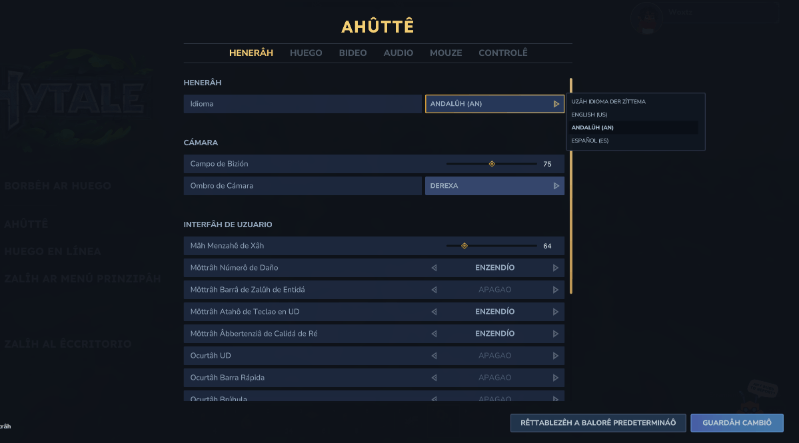Expand the Ombro de Cámara dropdown
Image resolution: width=799 pixels, height=443 pixels.
click(x=494, y=185)
